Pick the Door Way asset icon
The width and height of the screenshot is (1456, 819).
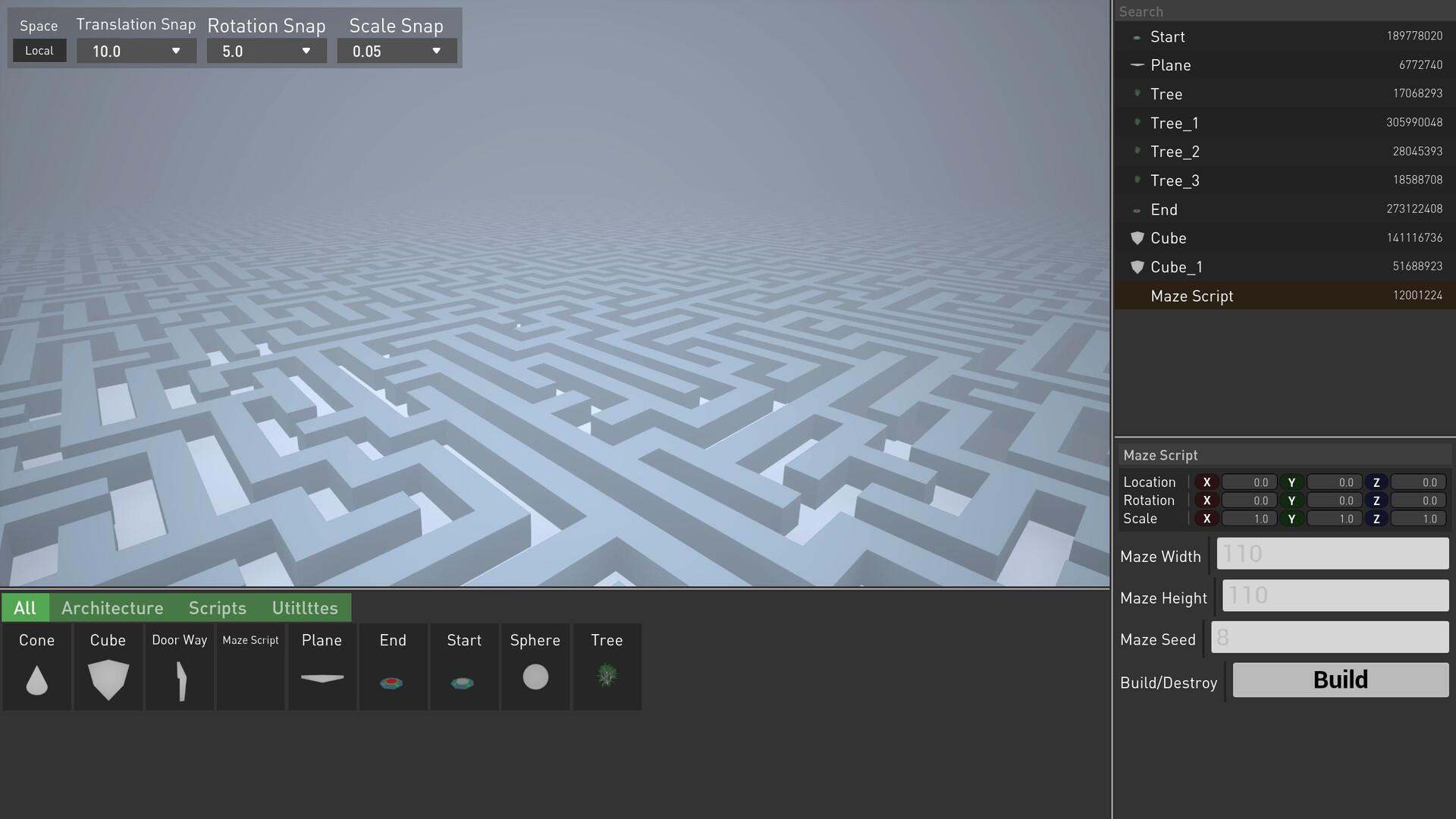[180, 680]
